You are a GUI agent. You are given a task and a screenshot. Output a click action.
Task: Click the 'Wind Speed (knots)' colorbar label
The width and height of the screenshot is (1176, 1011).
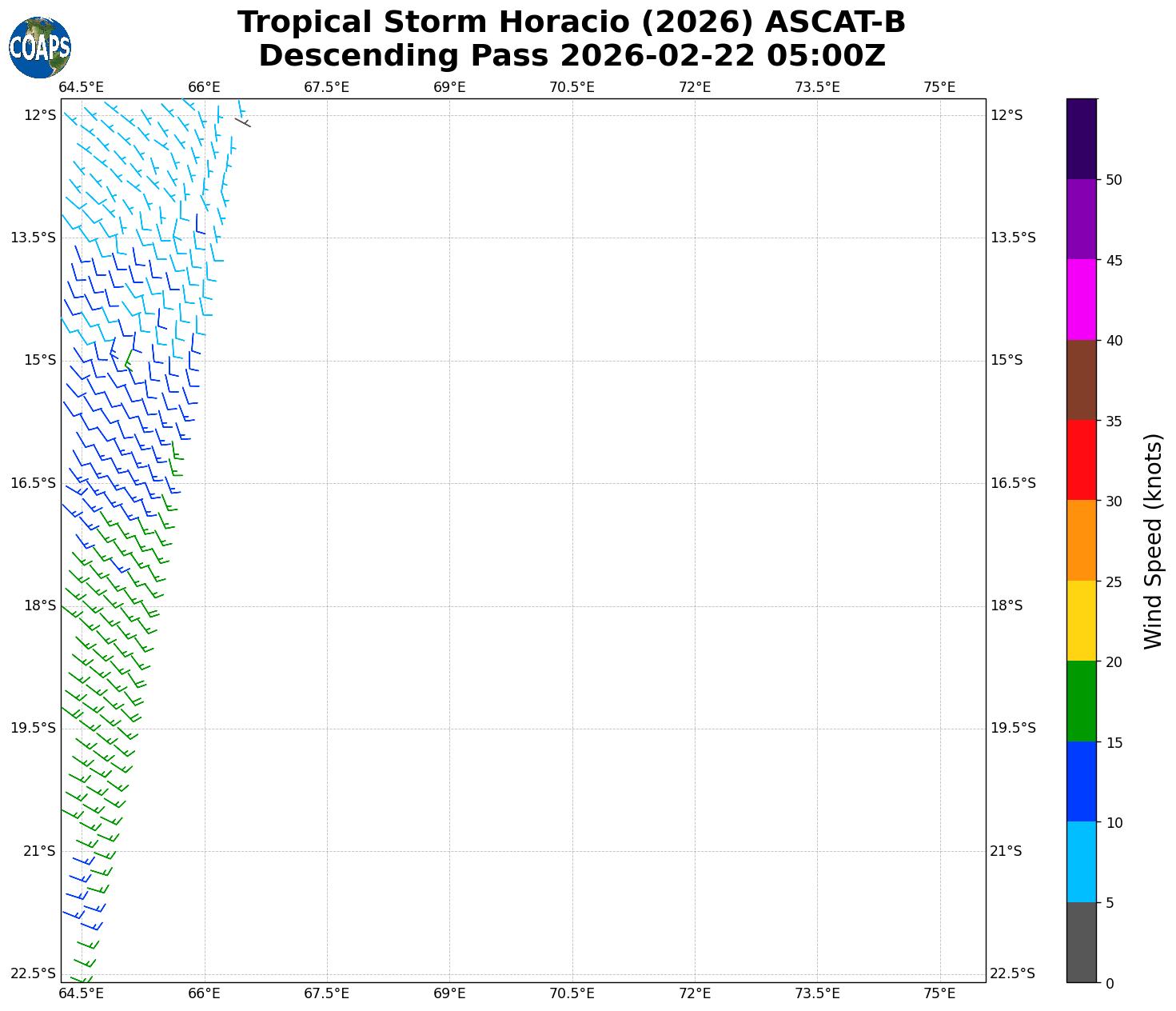pos(1152,541)
